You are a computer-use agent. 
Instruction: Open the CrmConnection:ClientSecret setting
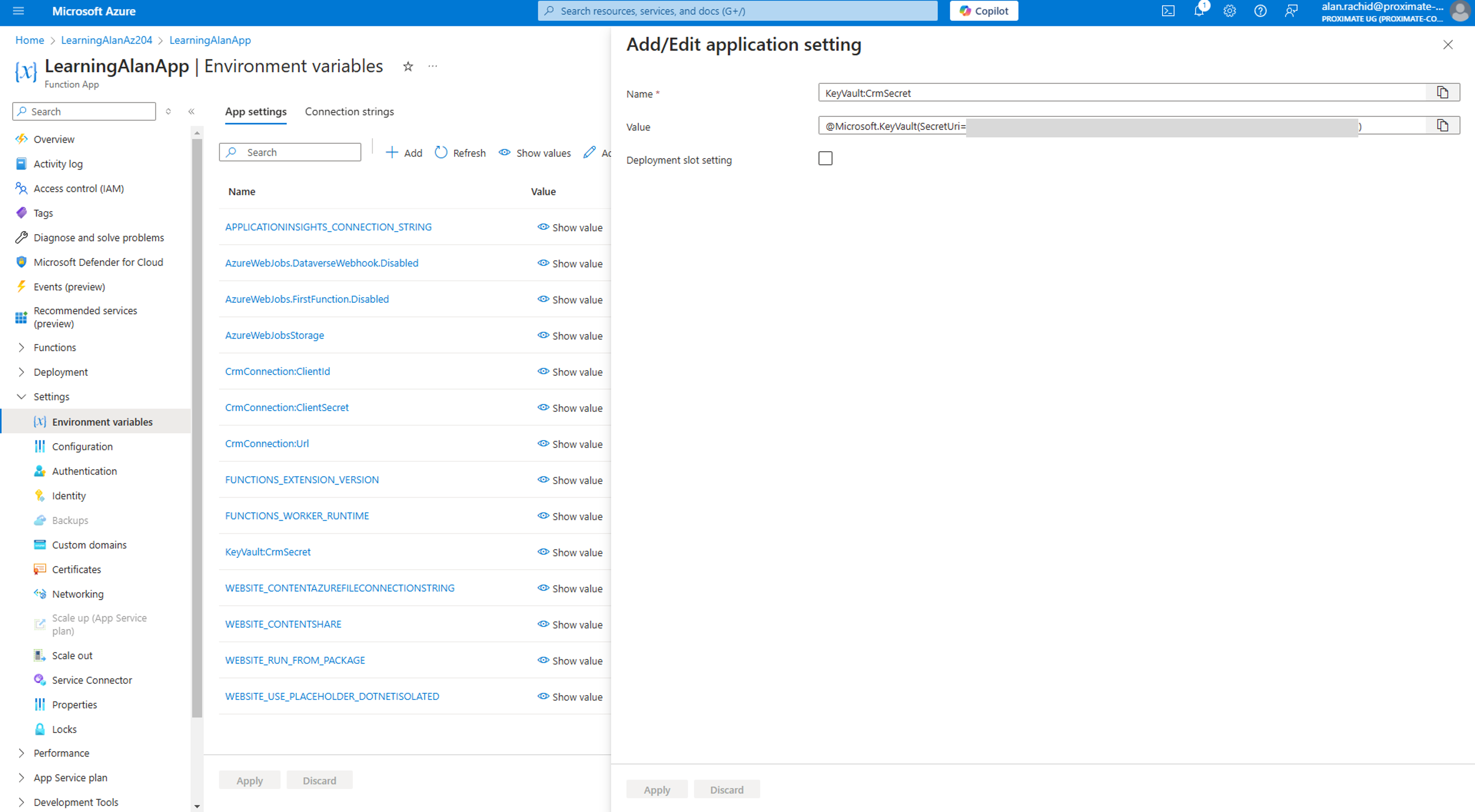pos(286,408)
